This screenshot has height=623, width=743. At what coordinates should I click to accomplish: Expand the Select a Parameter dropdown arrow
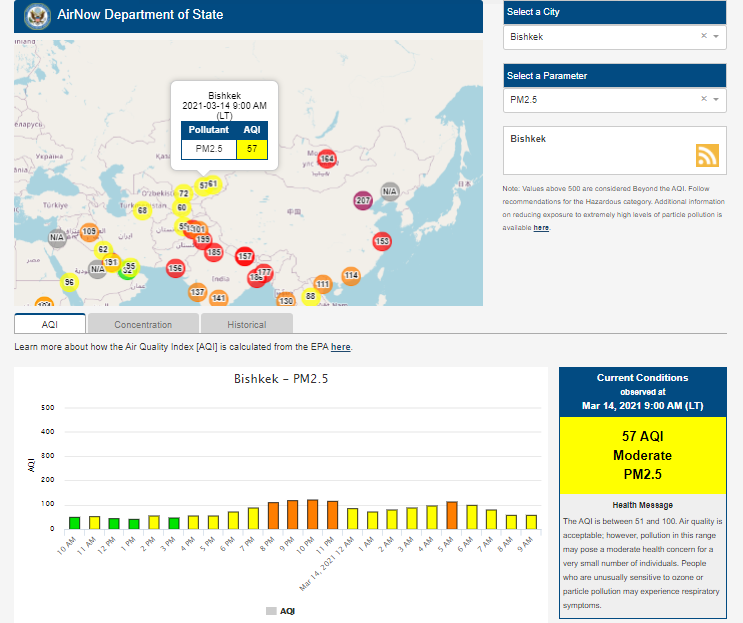[716, 99]
